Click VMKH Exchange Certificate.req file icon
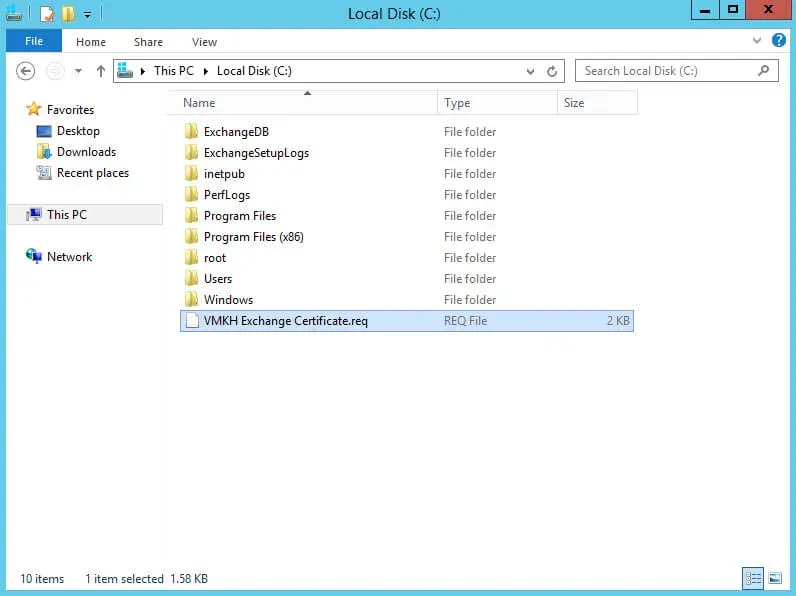796x596 pixels. coord(191,321)
